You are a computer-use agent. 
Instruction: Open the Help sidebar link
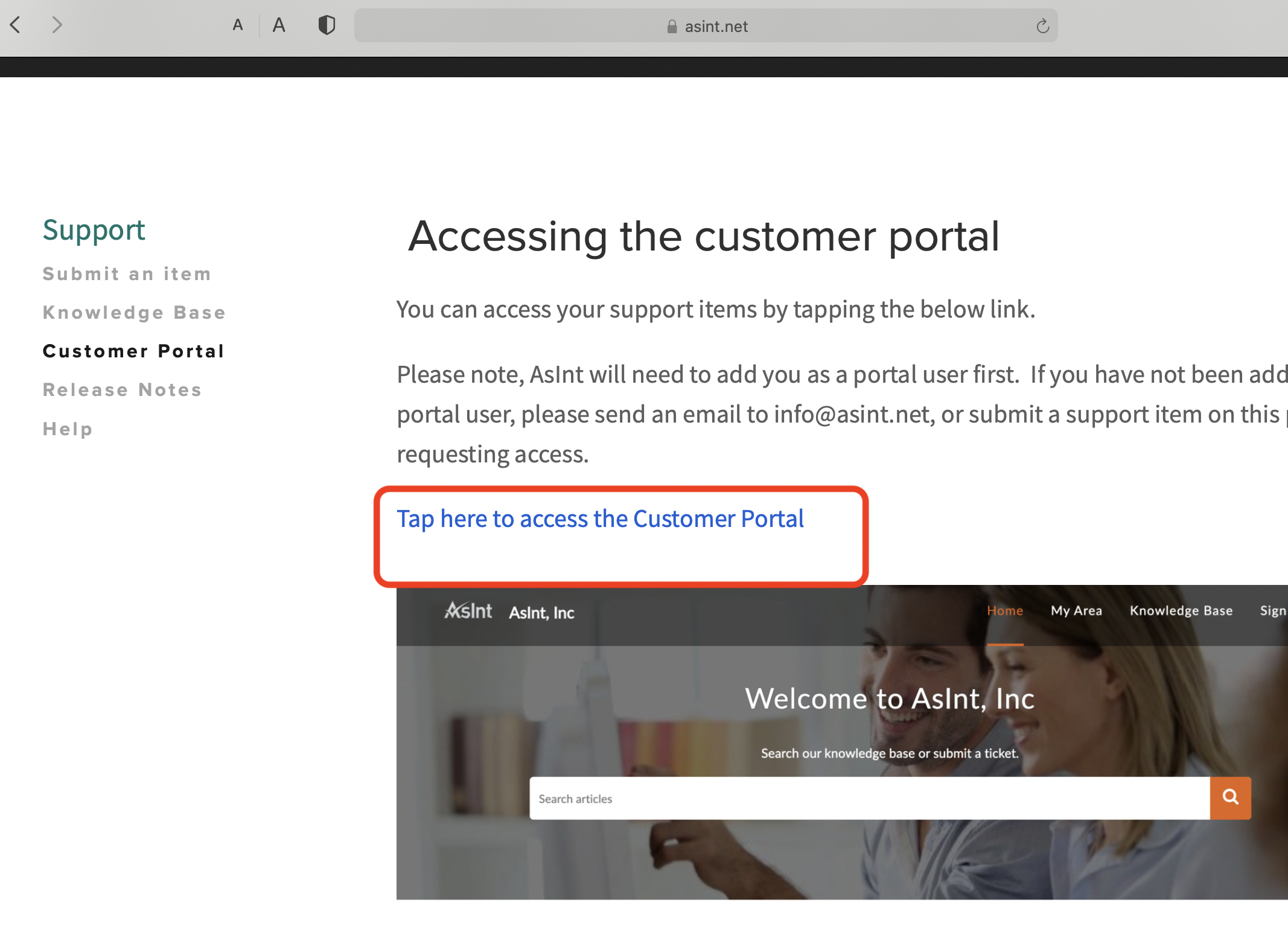point(68,429)
